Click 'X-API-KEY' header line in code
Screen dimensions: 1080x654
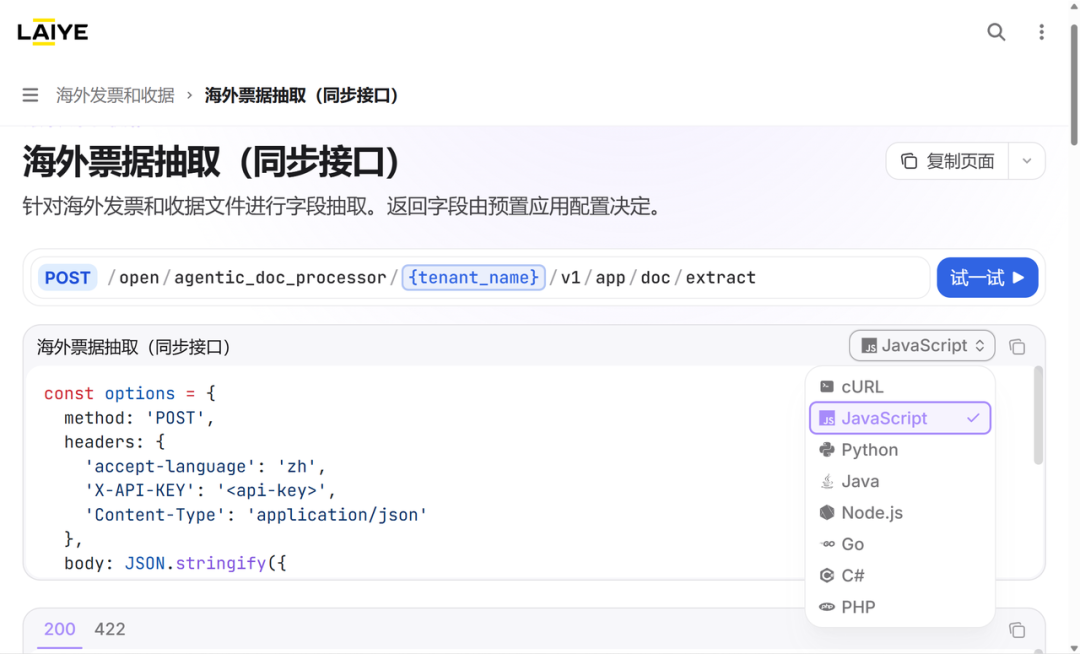(x=210, y=490)
